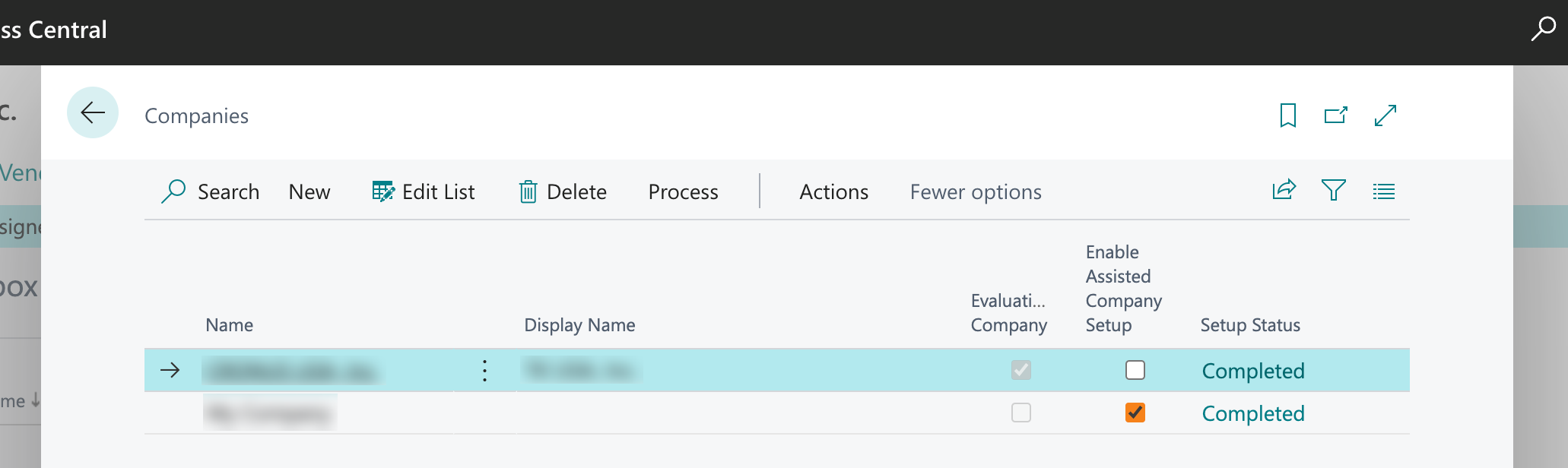Image resolution: width=1568 pixels, height=468 pixels.
Task: Open this page in a new window
Action: (x=1335, y=115)
